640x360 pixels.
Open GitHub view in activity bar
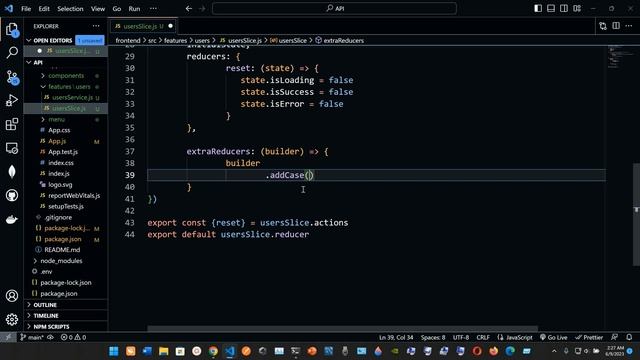(x=12, y=196)
